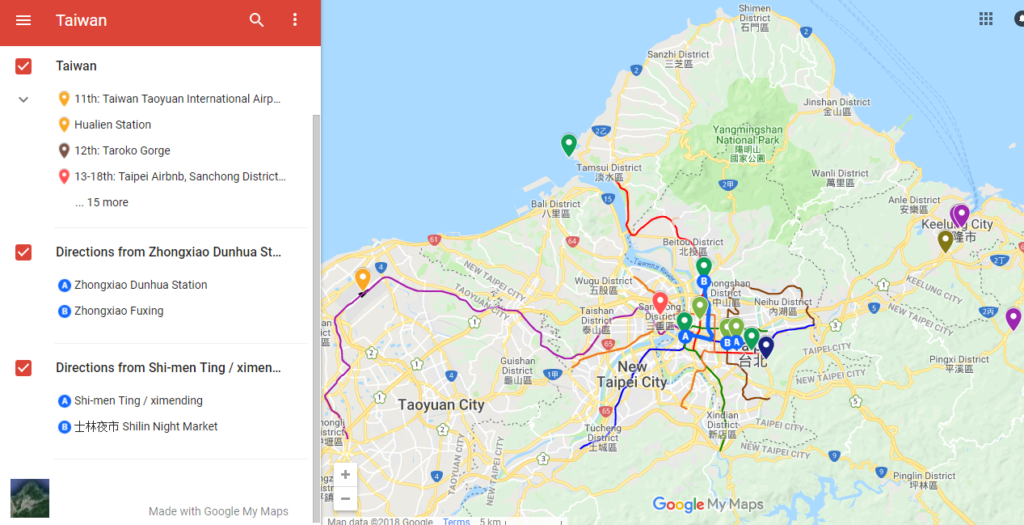Click the Google My Maps logo
The image size is (1024, 525).
pos(708,504)
